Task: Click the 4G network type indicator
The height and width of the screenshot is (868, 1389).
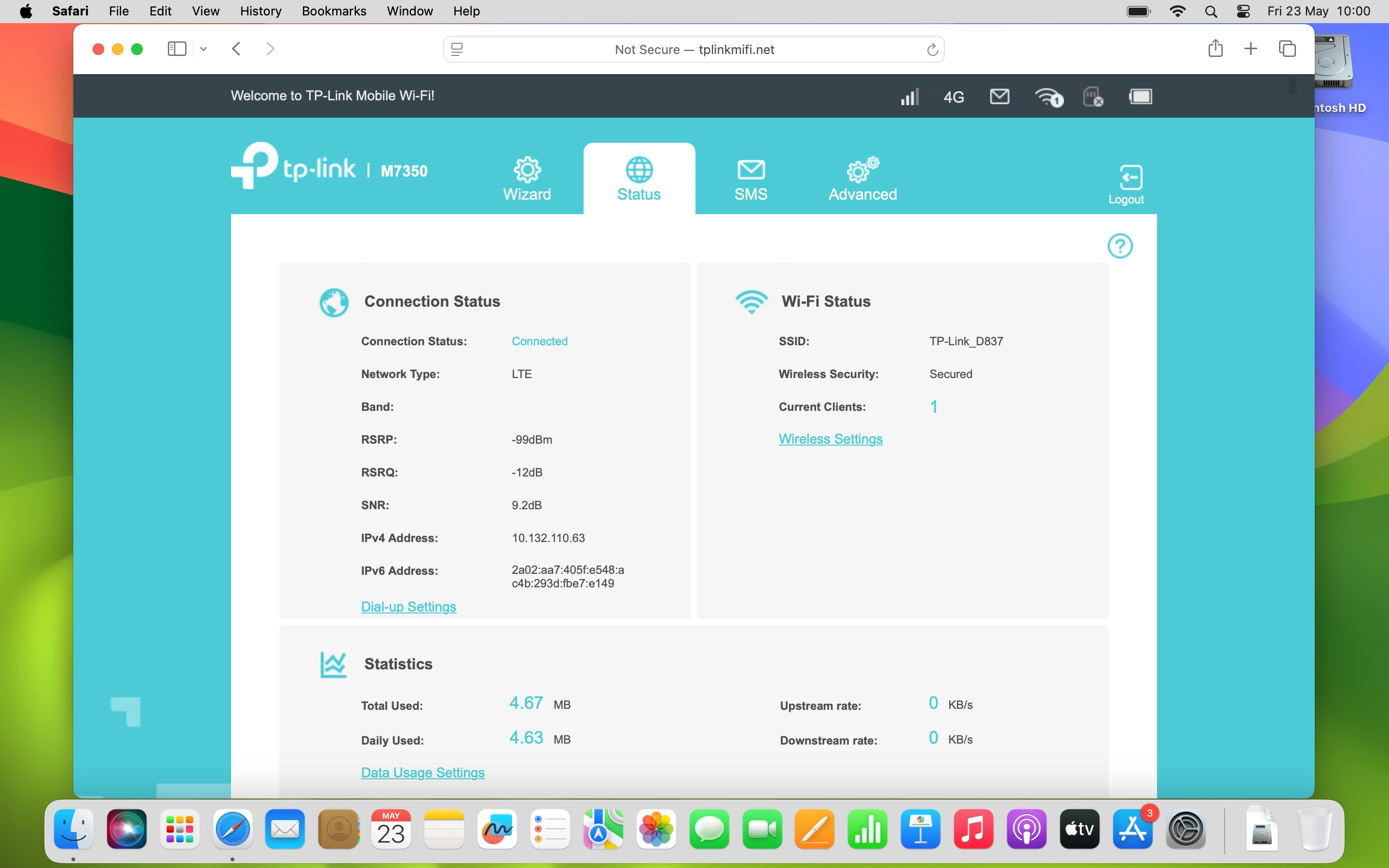Action: click(x=954, y=97)
